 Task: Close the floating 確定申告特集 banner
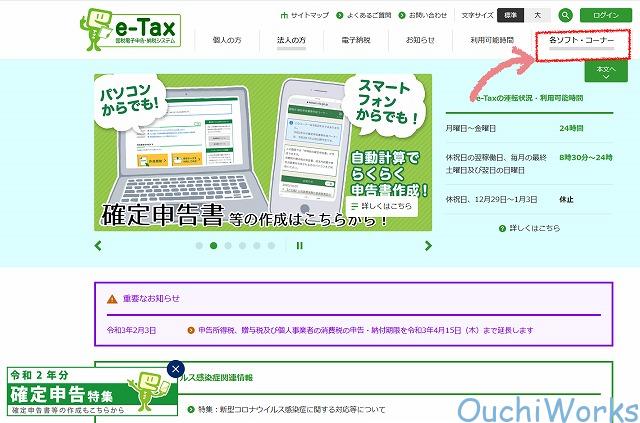(176, 369)
